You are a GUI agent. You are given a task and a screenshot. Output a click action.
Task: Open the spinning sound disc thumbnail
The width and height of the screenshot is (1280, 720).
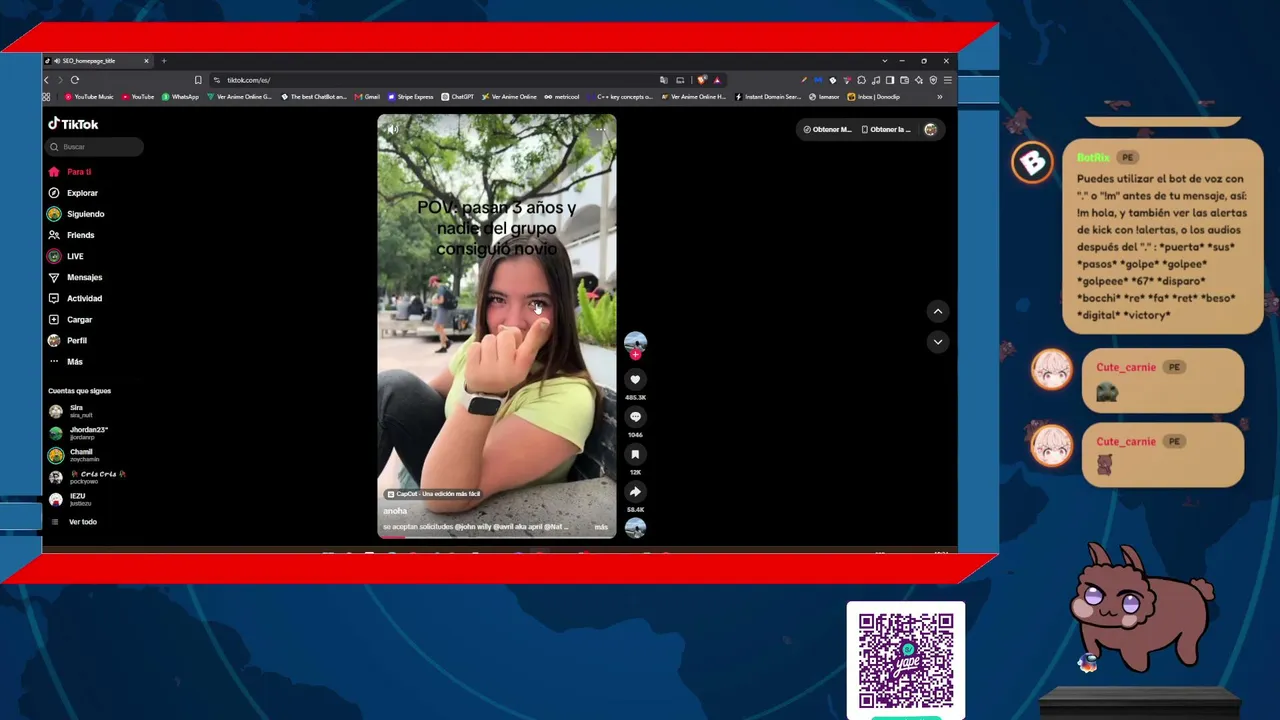[635, 528]
